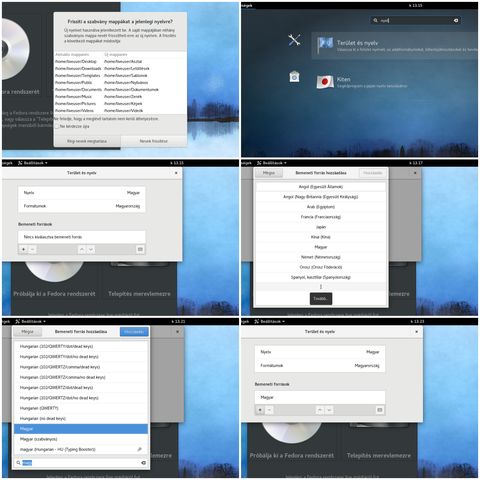Click magnifier icon in layout search field
Viewport: 480px width, 480px height.
[x=19, y=463]
